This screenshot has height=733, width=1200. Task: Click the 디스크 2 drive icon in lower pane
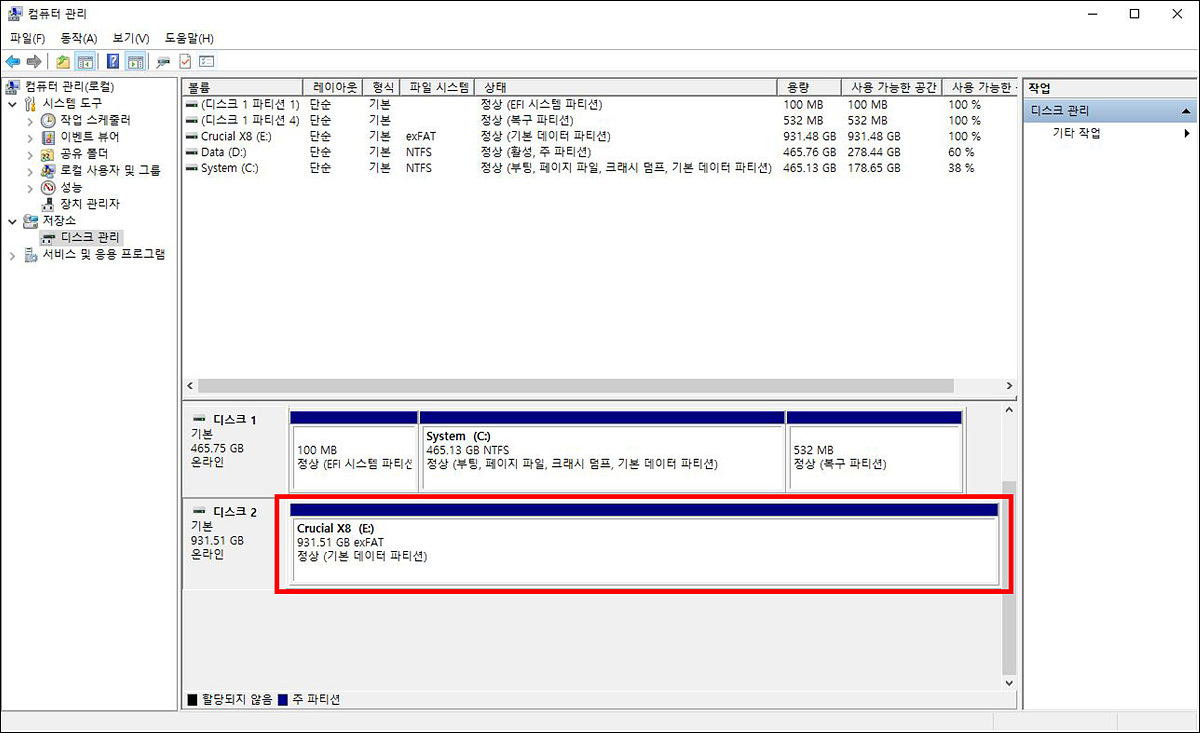click(x=199, y=512)
